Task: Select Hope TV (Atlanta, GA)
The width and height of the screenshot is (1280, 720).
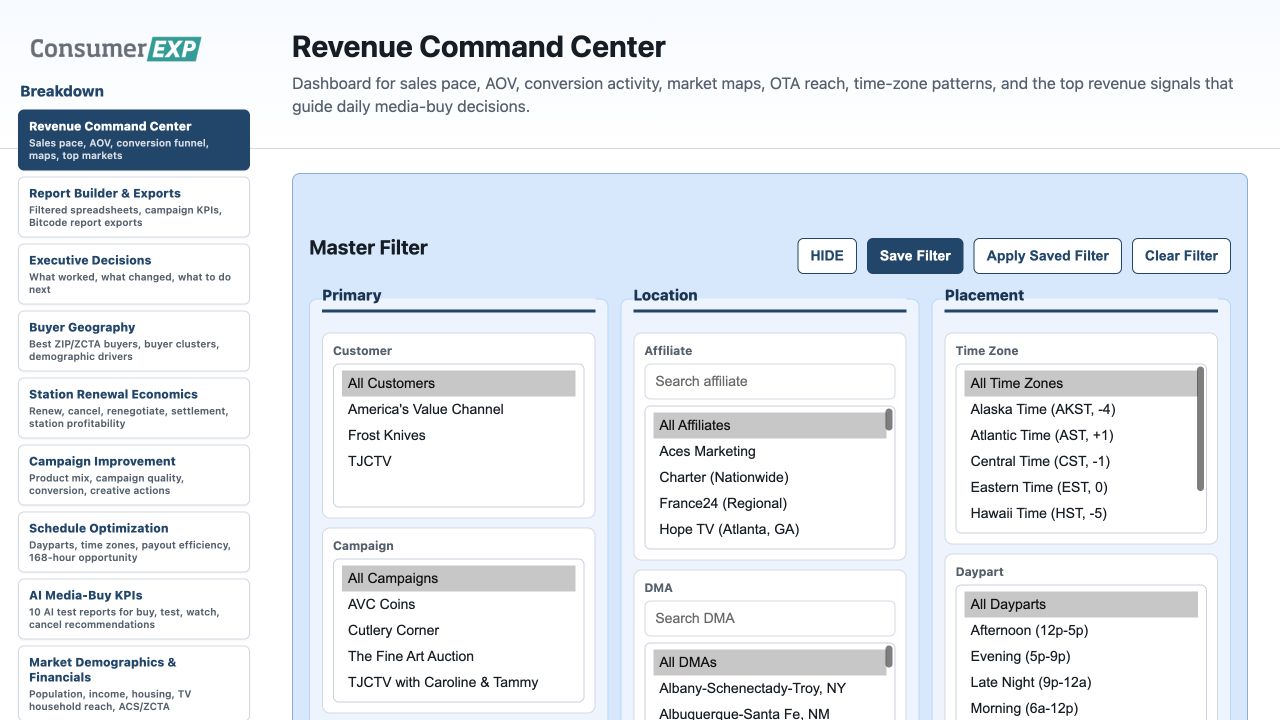Action: click(x=769, y=529)
